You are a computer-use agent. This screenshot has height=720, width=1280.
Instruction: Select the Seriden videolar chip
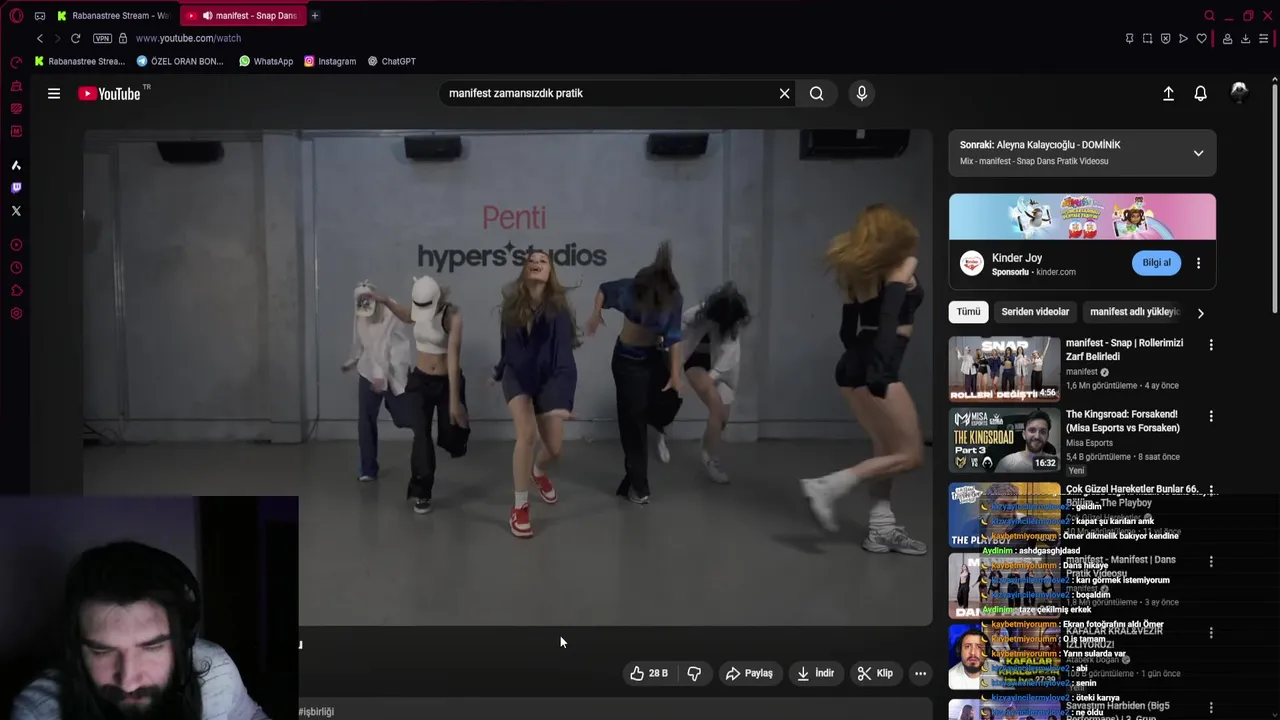click(x=1035, y=312)
